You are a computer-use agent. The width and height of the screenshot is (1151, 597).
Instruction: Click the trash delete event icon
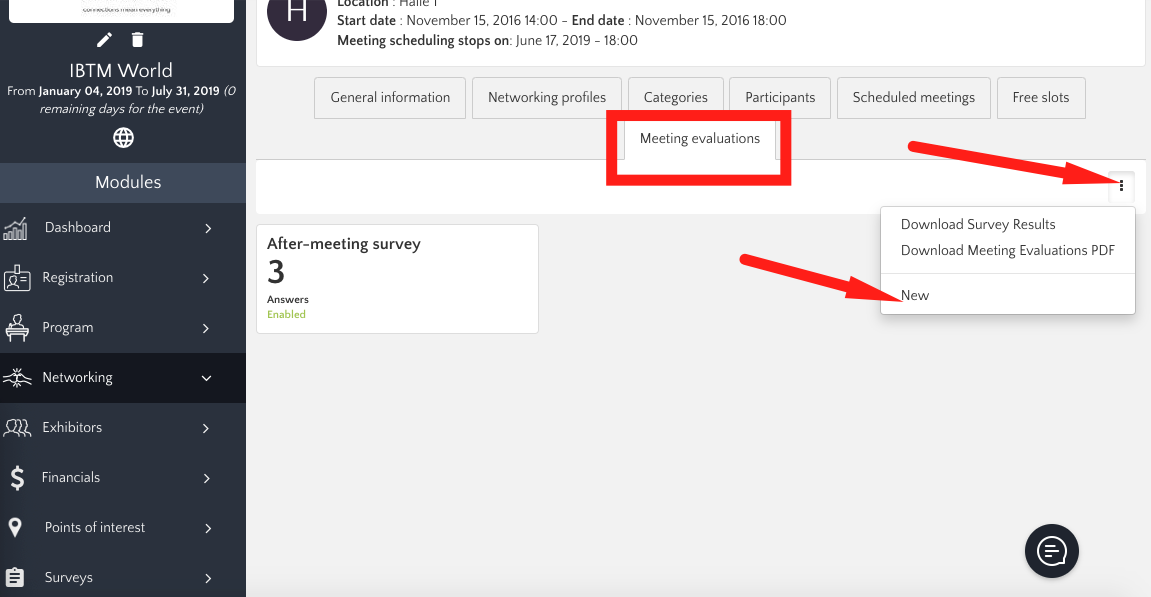138,40
